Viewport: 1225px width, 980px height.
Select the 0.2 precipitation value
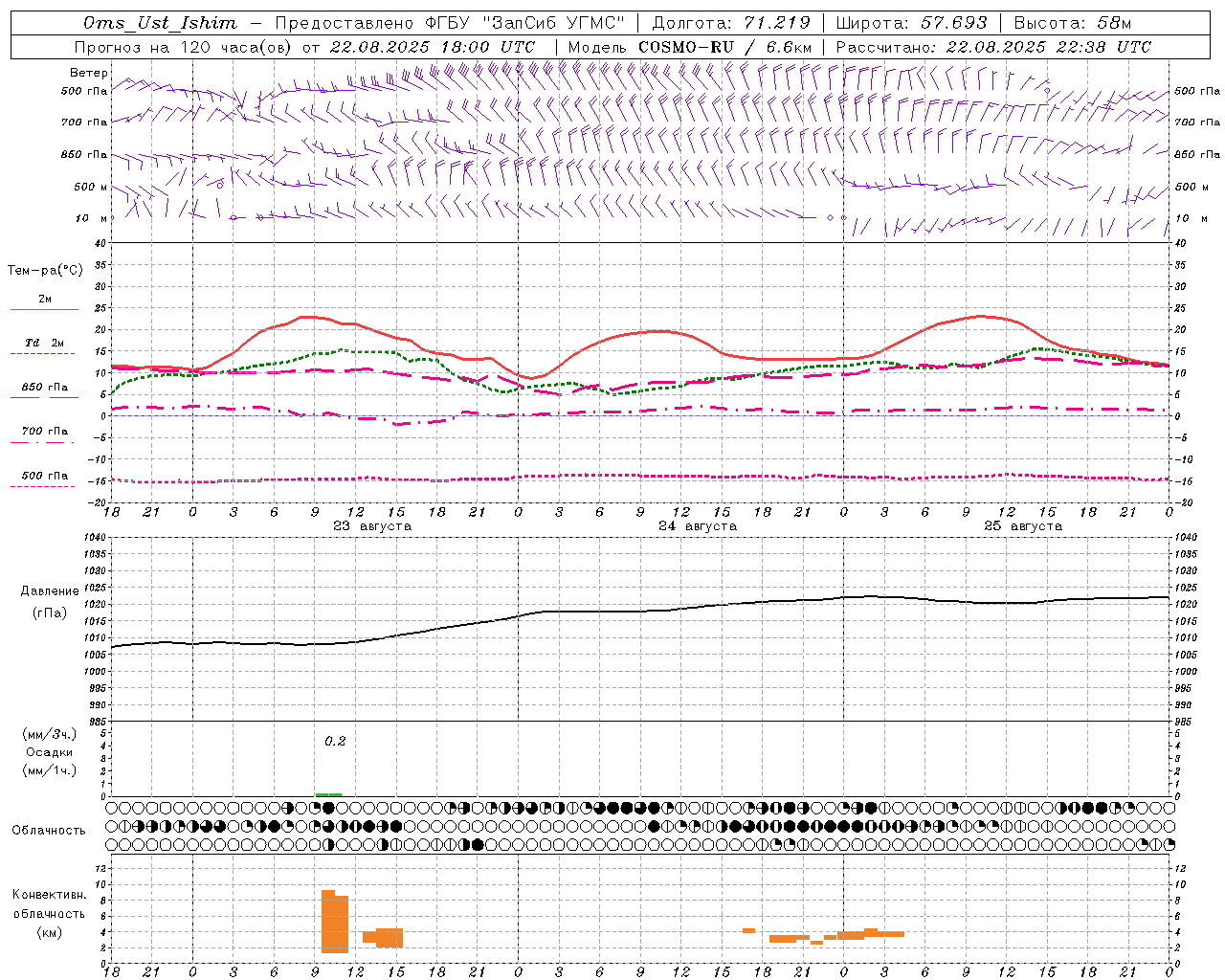pos(335,741)
